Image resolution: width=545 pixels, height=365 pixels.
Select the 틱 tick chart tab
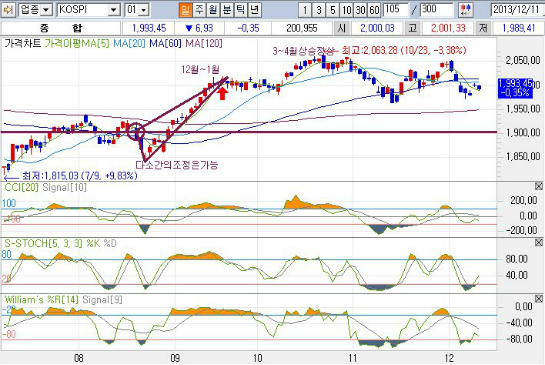point(241,10)
